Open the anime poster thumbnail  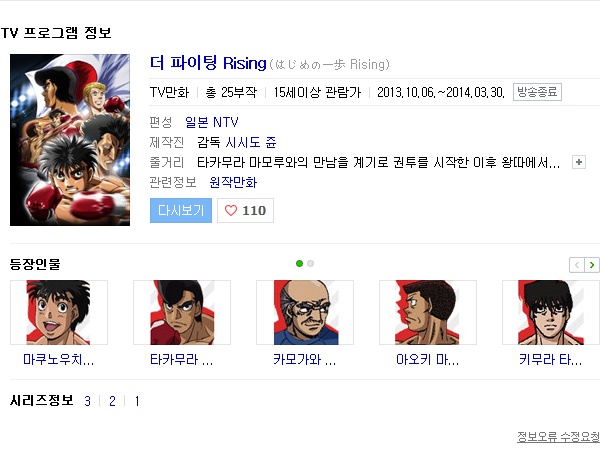pos(70,140)
